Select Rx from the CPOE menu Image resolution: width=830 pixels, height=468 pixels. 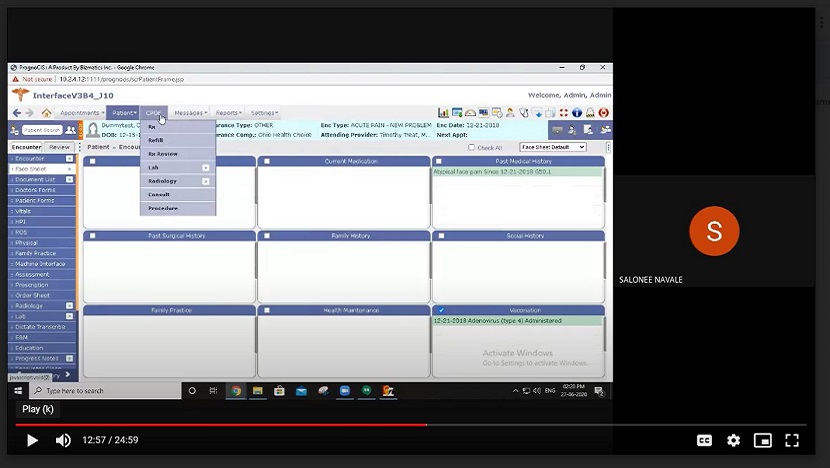[x=178, y=127]
